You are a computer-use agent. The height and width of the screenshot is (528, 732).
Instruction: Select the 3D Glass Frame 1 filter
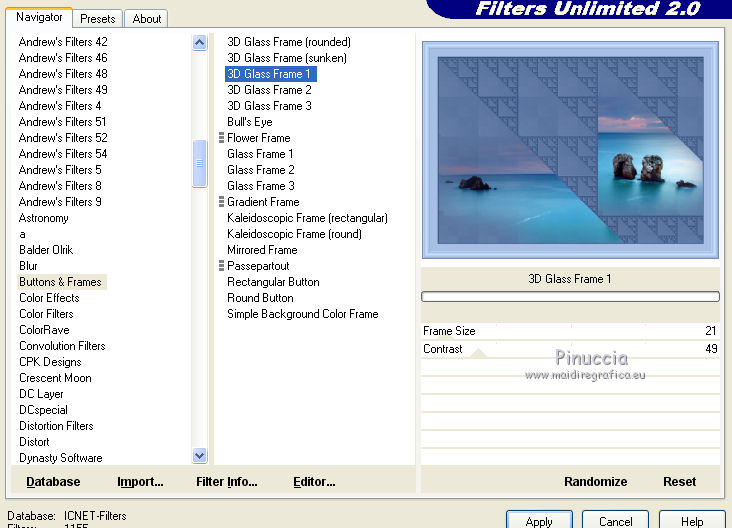[x=271, y=74]
